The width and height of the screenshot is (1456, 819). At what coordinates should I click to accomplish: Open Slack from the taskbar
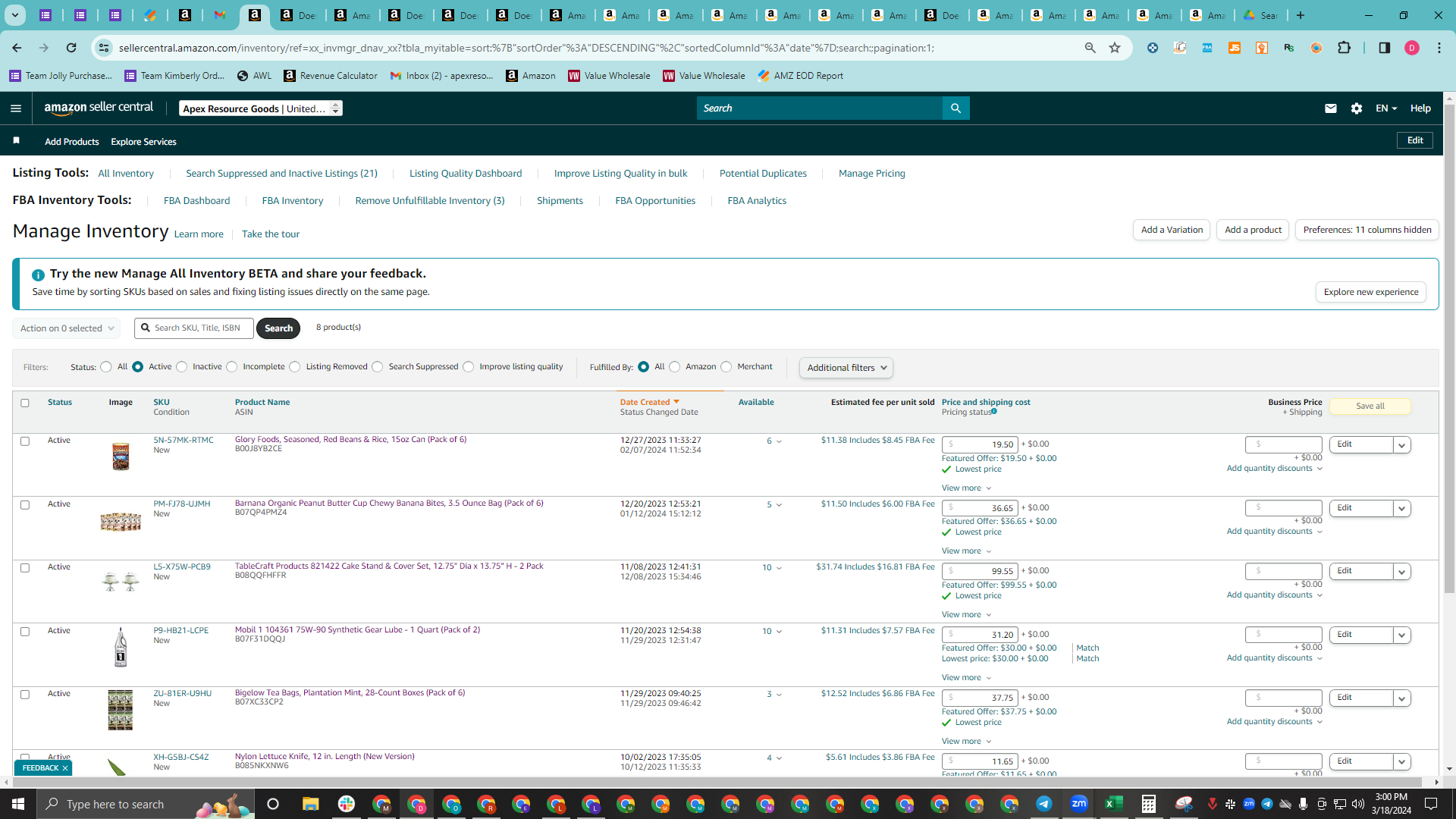pos(347,804)
